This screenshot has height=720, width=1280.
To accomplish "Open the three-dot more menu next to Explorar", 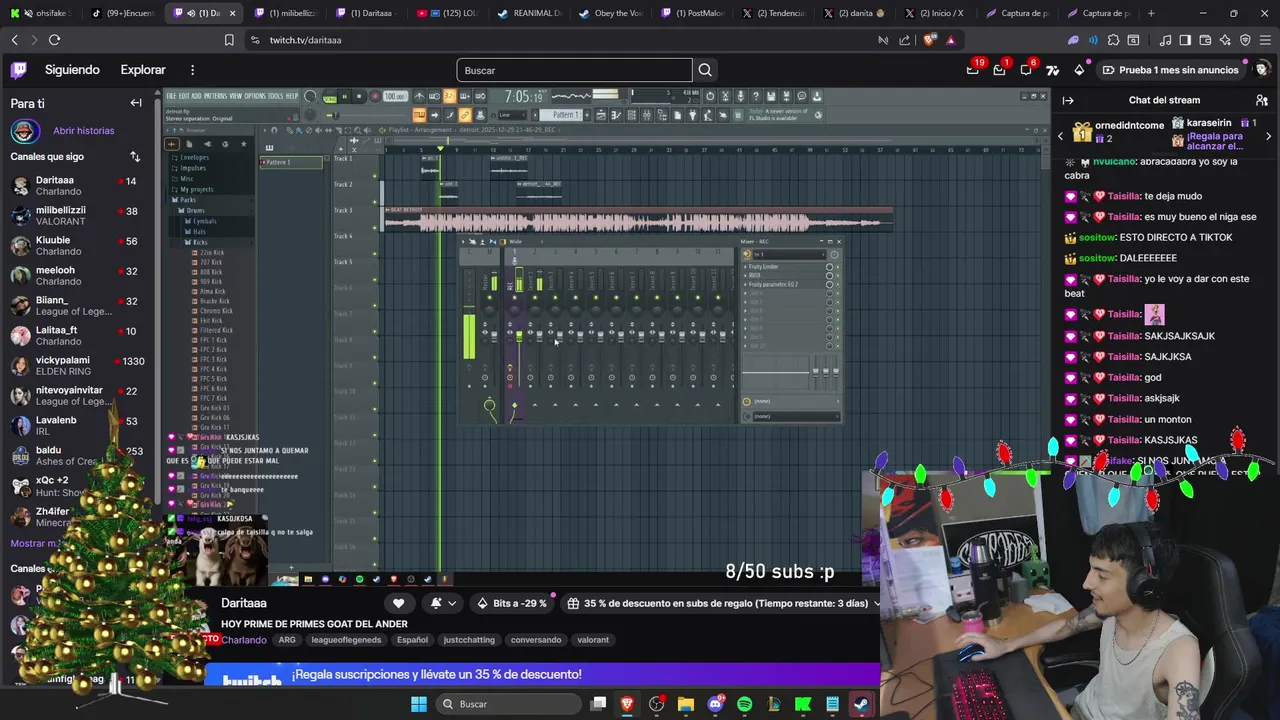I will click(x=193, y=70).
